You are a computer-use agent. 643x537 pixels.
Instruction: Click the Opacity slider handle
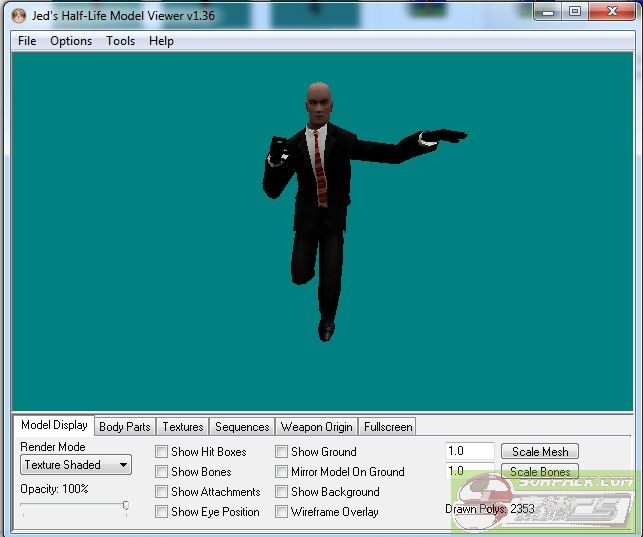point(126,506)
